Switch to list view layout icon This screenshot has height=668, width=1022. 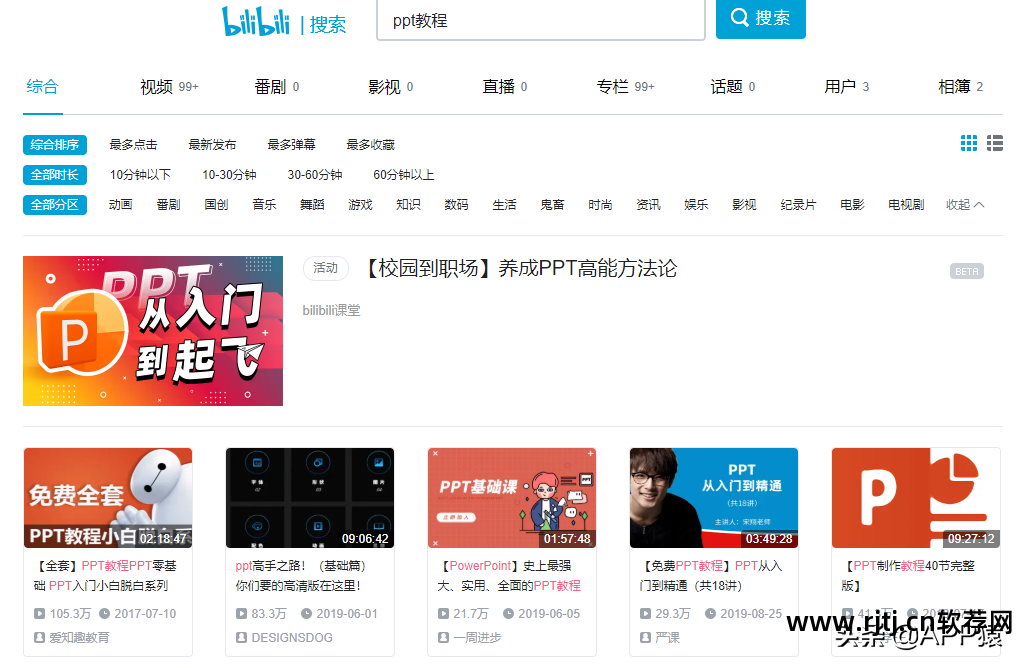pyautogui.click(x=995, y=143)
